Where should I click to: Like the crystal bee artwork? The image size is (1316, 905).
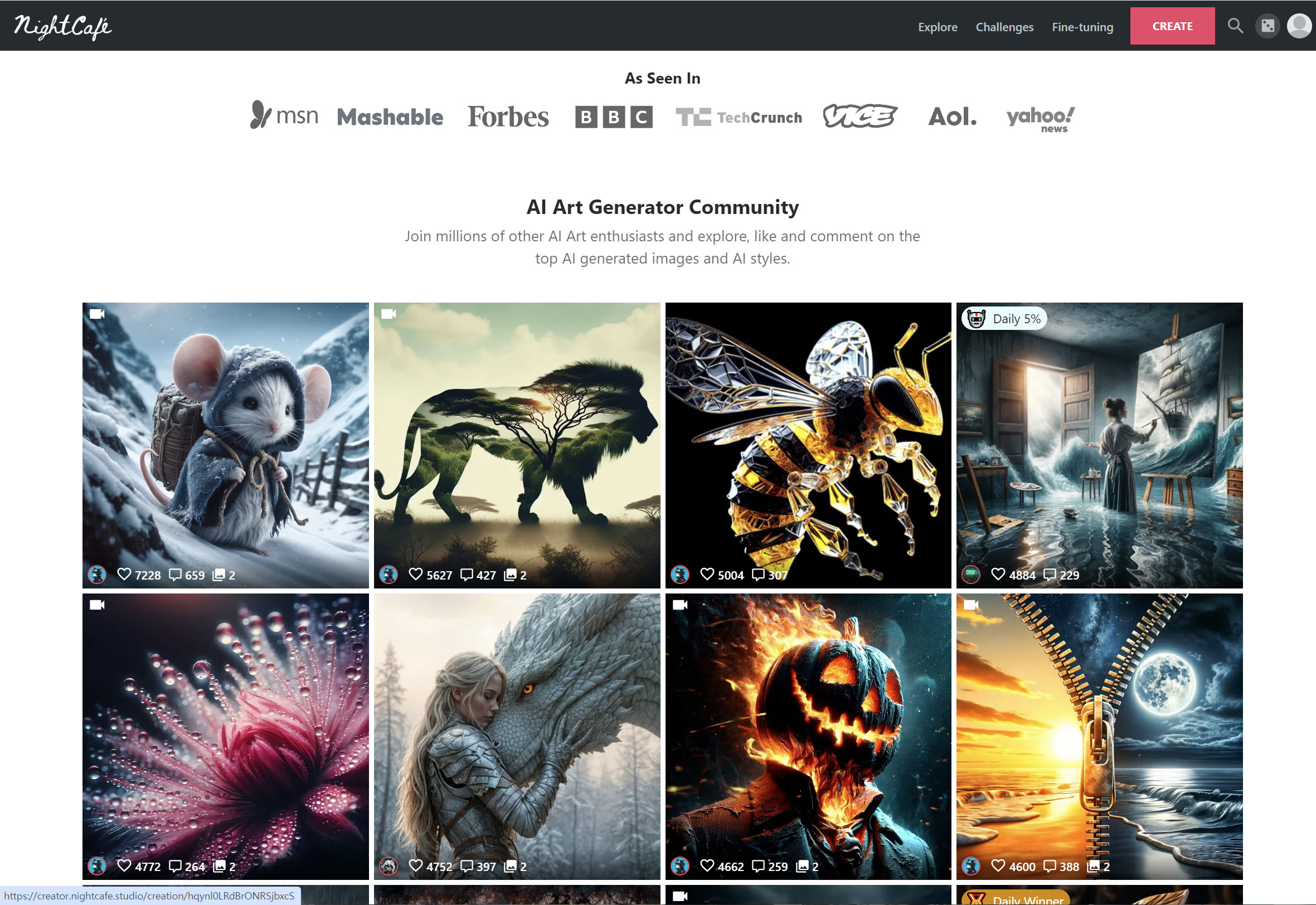tap(706, 575)
